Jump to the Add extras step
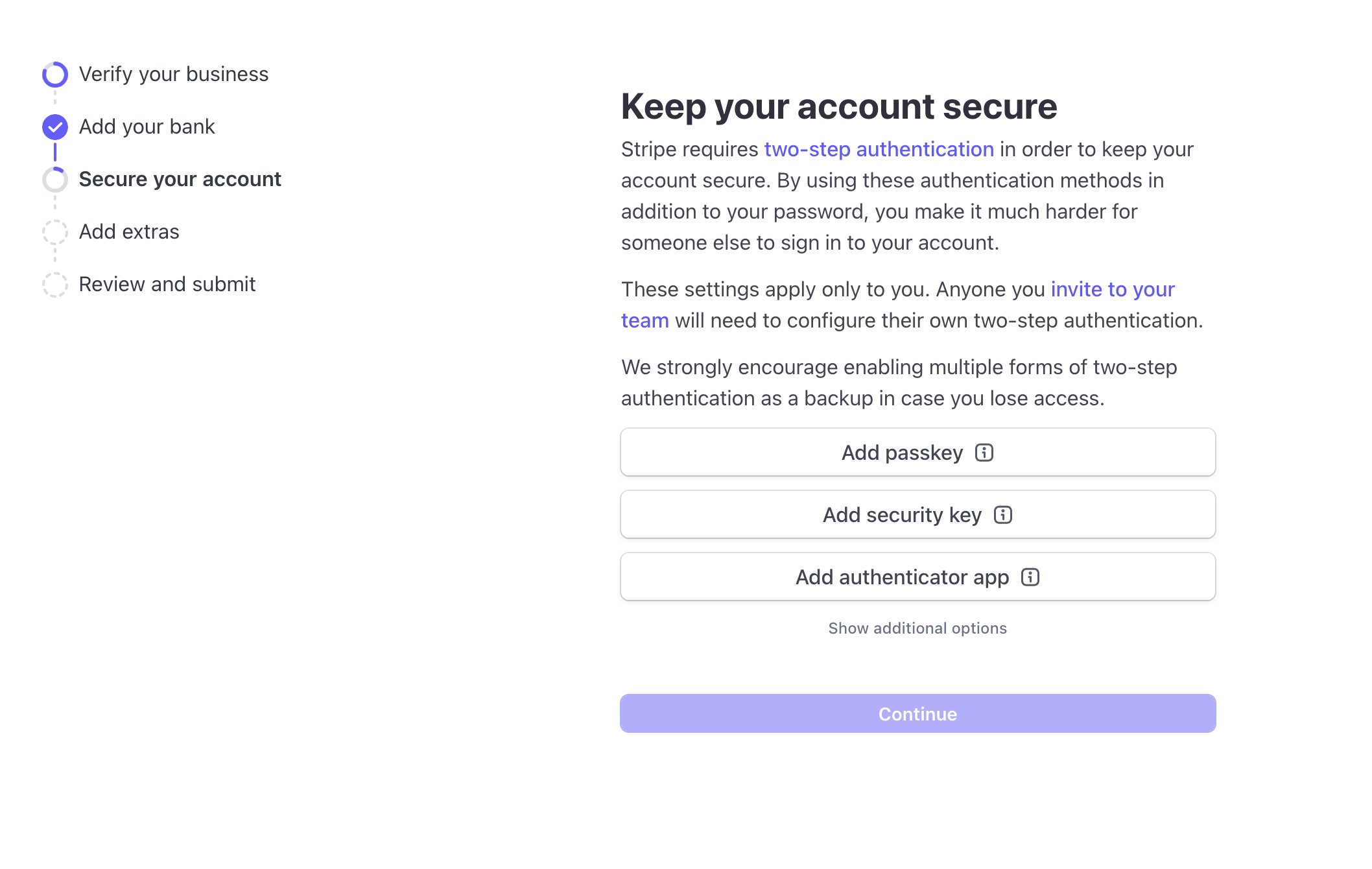1372x869 pixels. 129,232
